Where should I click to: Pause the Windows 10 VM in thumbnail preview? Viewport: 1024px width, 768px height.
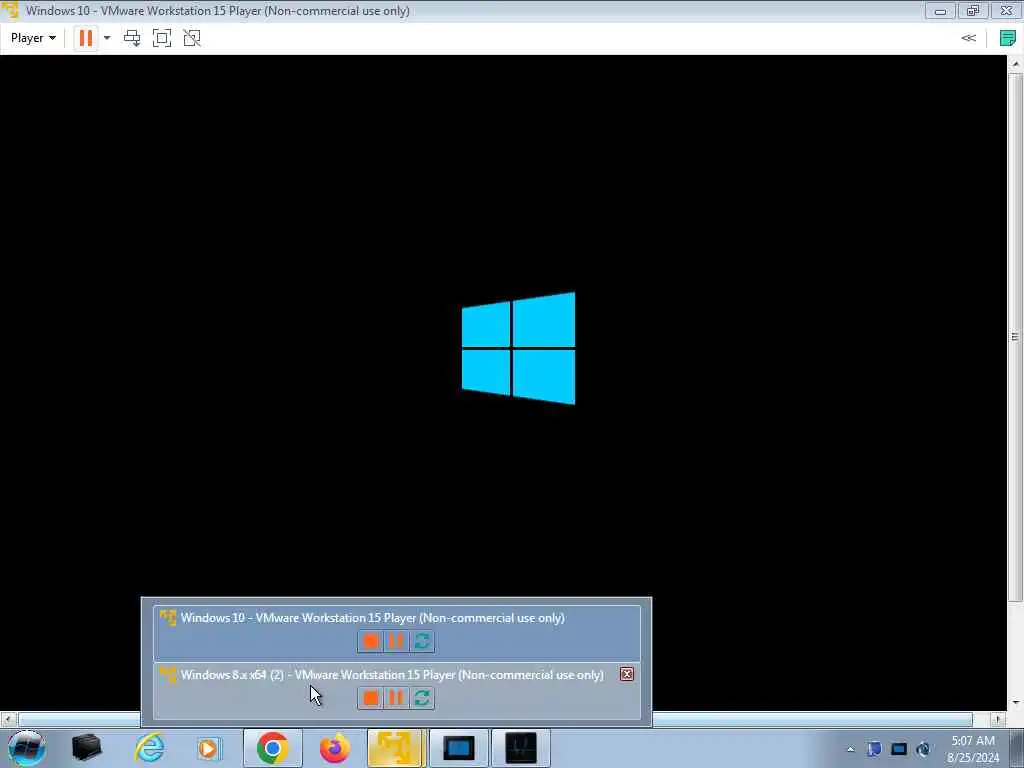pyautogui.click(x=396, y=641)
